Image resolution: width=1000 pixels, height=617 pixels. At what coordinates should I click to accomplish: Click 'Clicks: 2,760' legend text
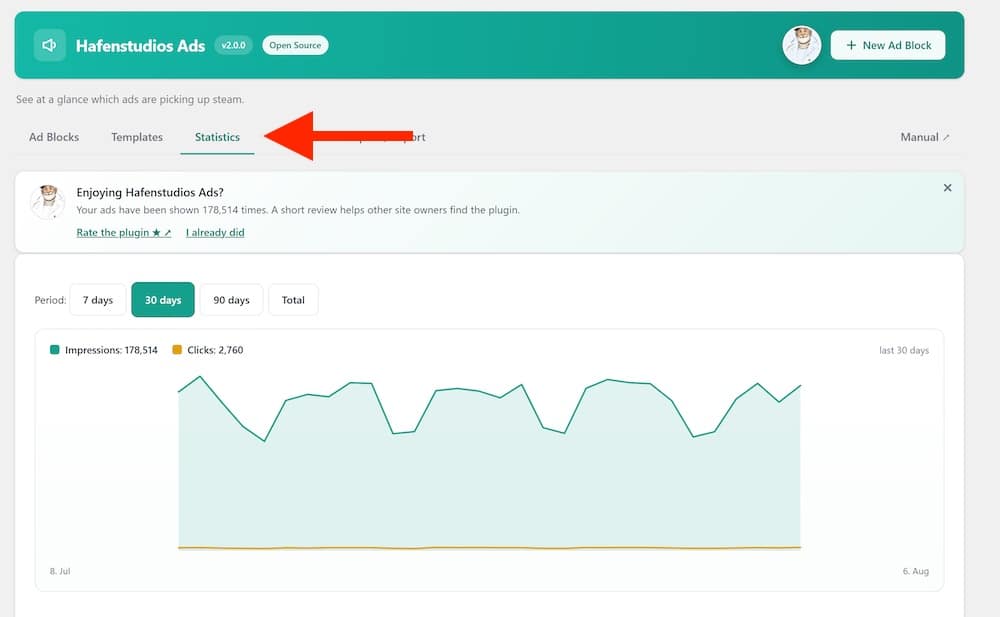pos(215,350)
